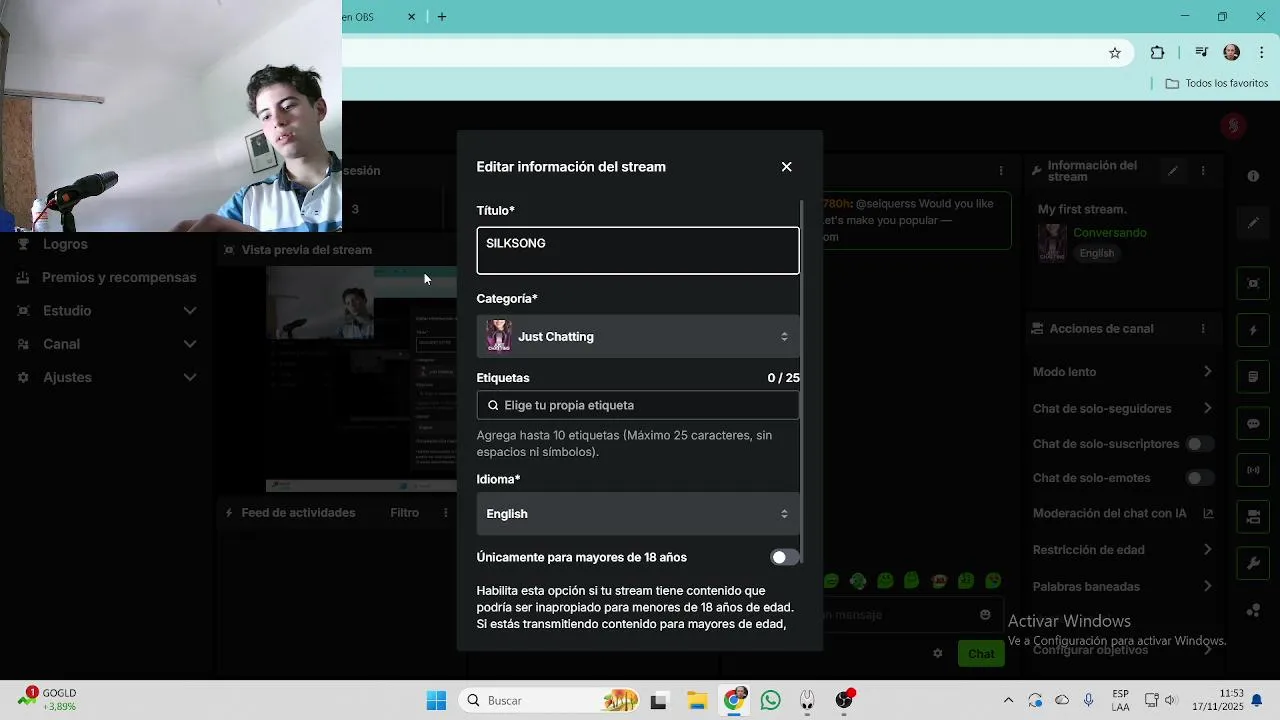
Task: Click the three-circles icon in right sidebar
Action: 1253,611
